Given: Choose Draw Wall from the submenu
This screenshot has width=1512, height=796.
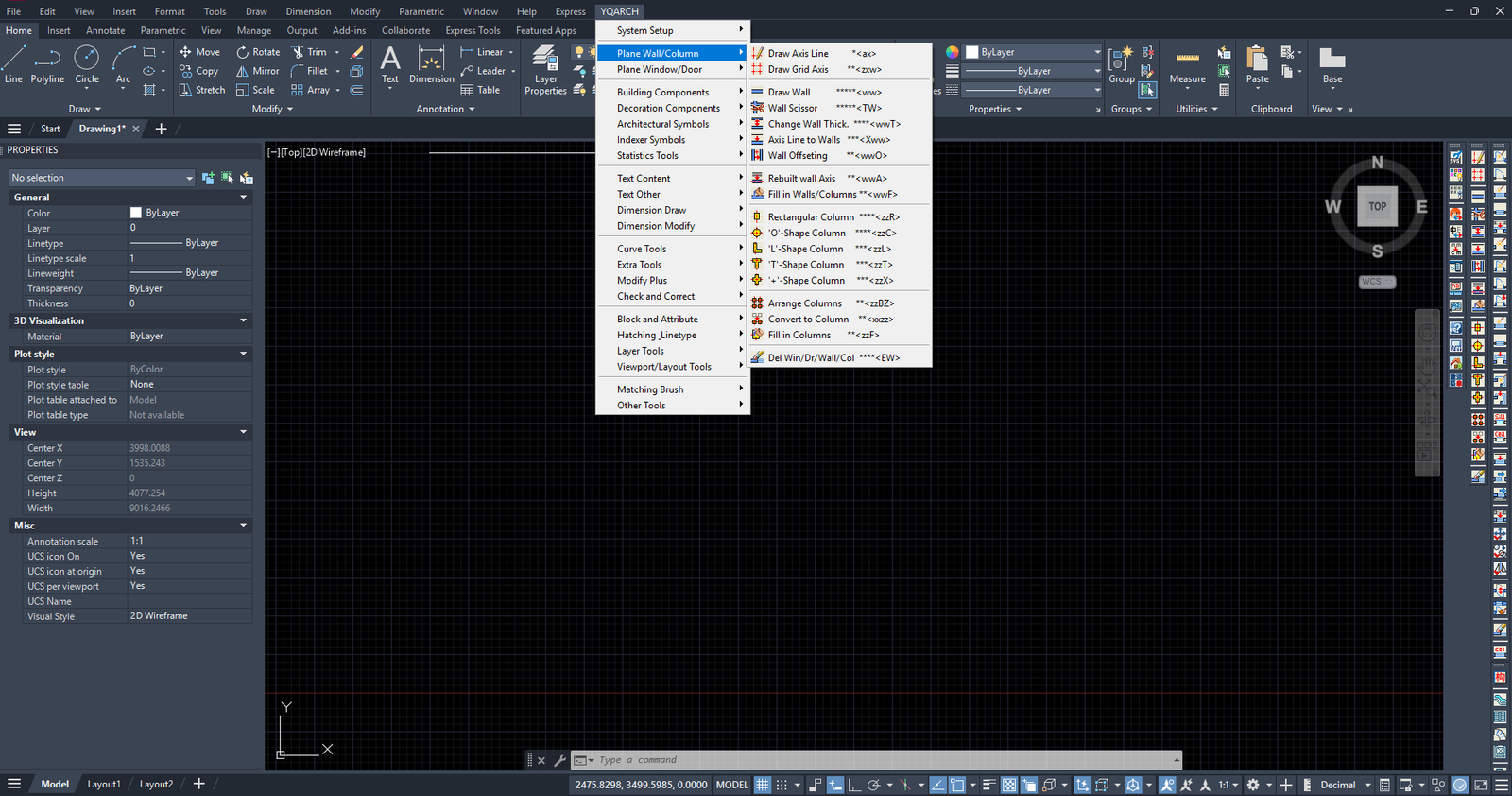Looking at the screenshot, I should [789, 93].
